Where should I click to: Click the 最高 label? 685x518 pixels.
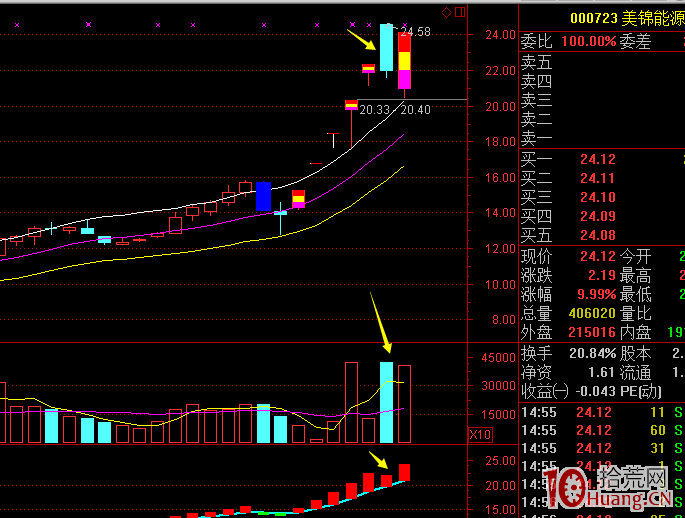tap(636, 276)
